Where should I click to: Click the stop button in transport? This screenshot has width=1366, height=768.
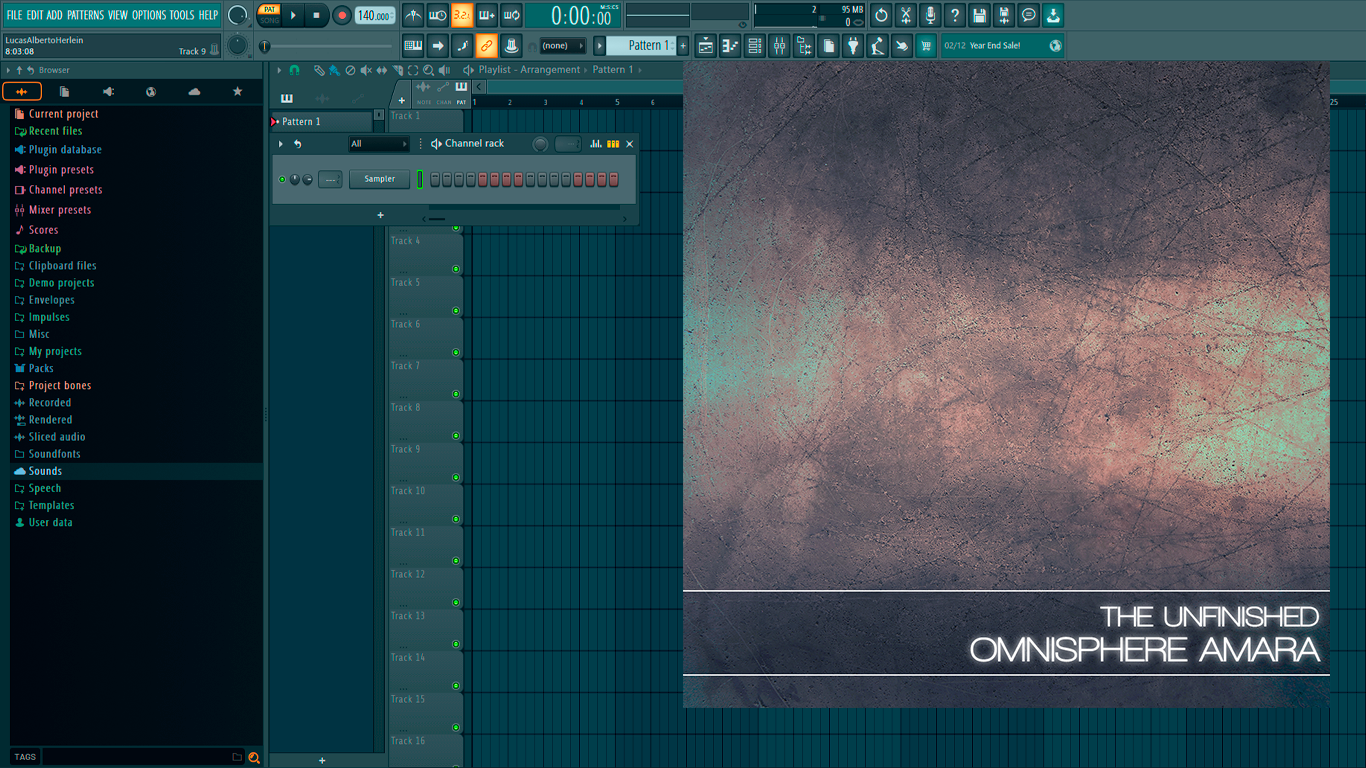(x=316, y=15)
